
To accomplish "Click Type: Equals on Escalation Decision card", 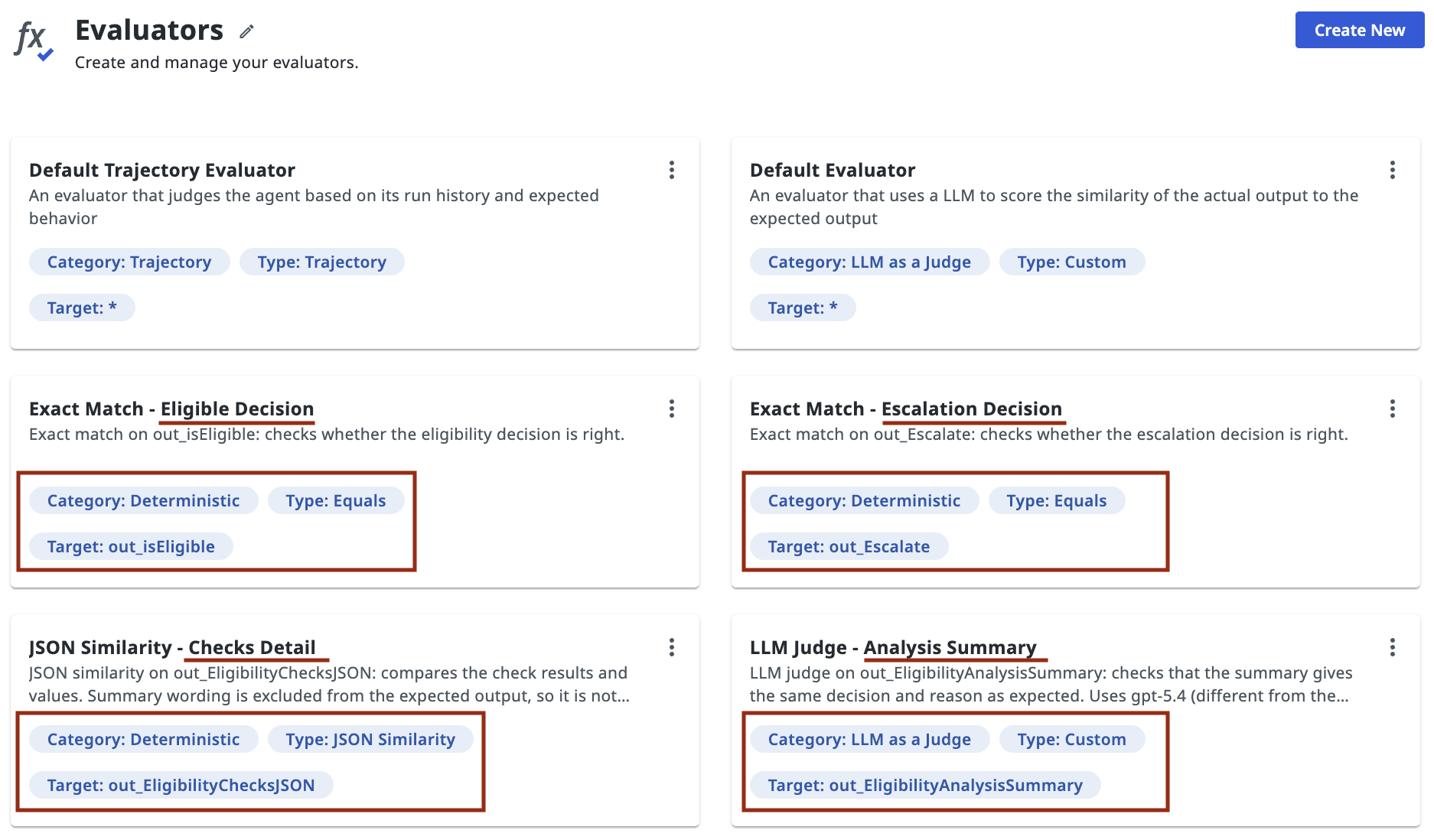I will pyautogui.click(x=1057, y=500).
